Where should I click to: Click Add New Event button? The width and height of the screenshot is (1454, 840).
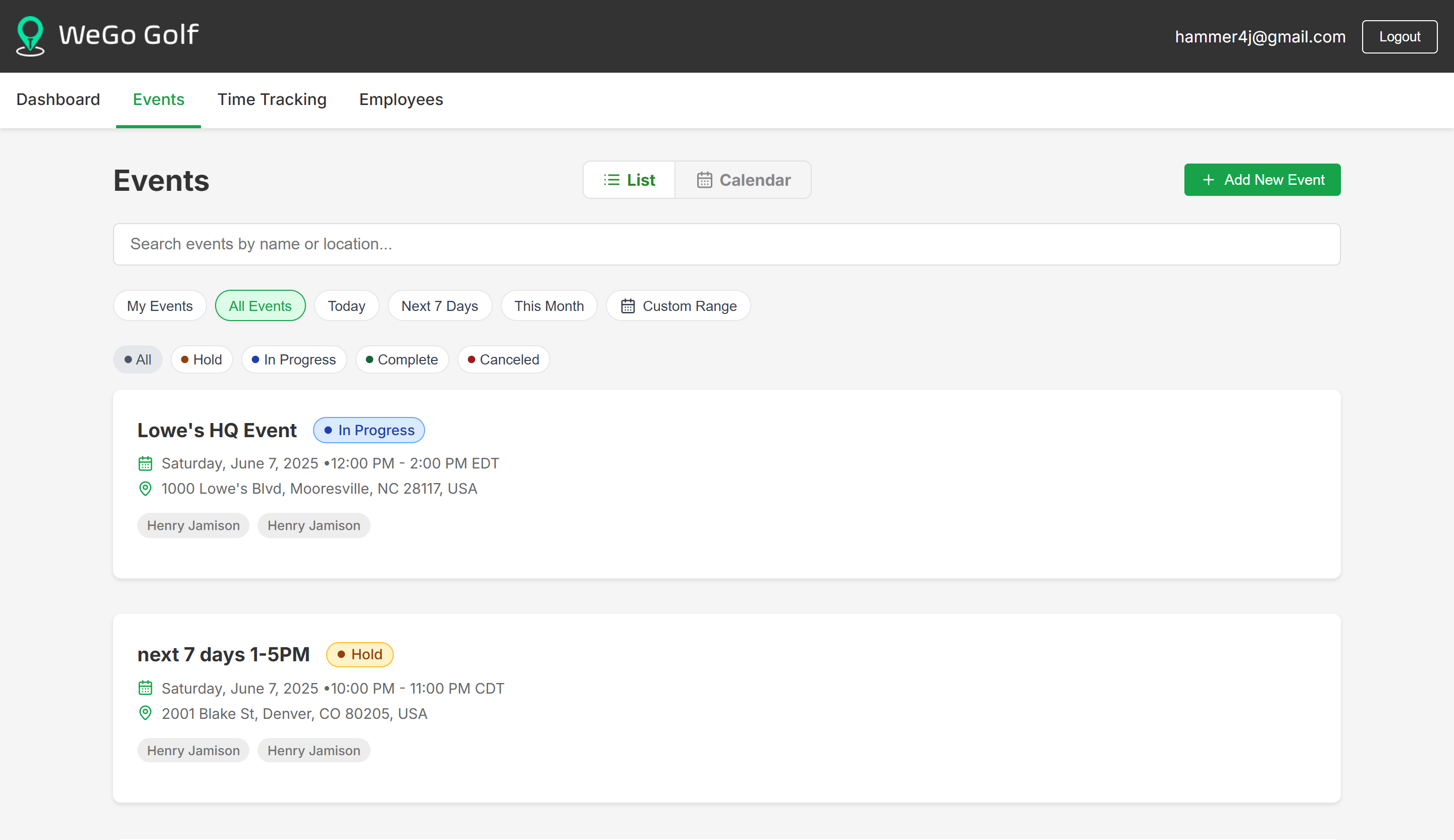(x=1263, y=180)
